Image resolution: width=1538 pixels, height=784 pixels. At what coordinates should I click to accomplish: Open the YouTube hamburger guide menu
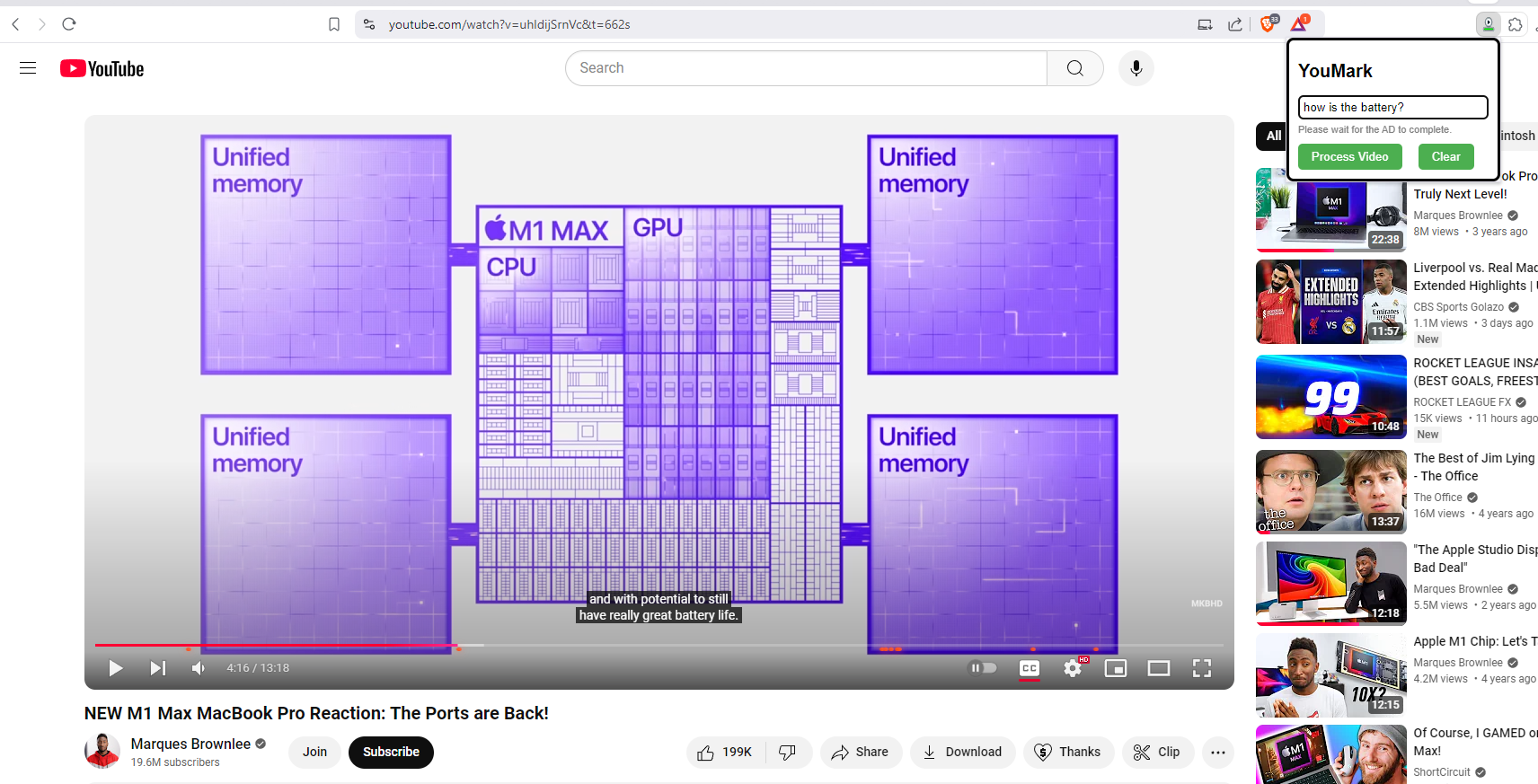click(28, 68)
